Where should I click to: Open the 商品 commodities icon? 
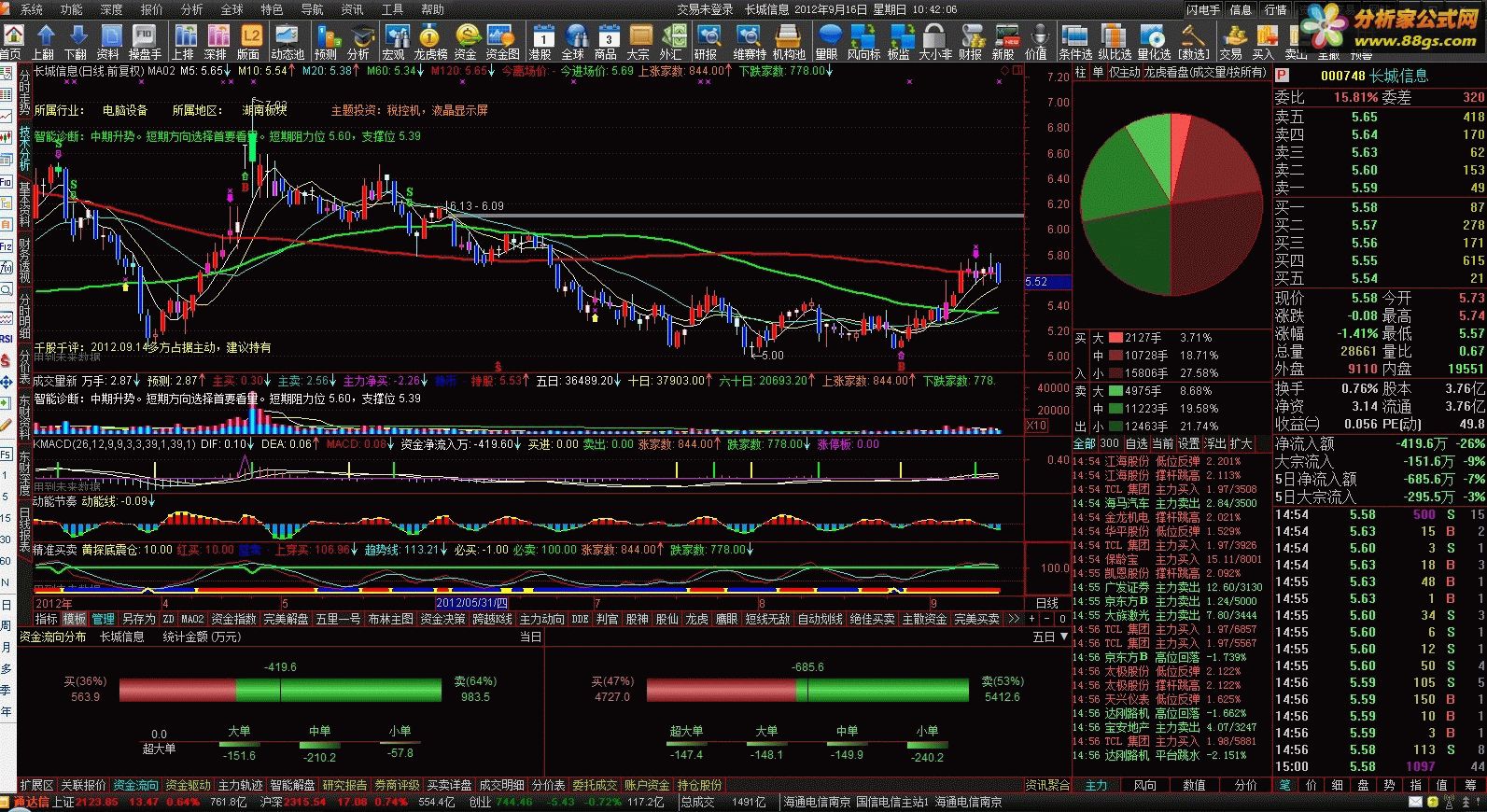[x=607, y=42]
